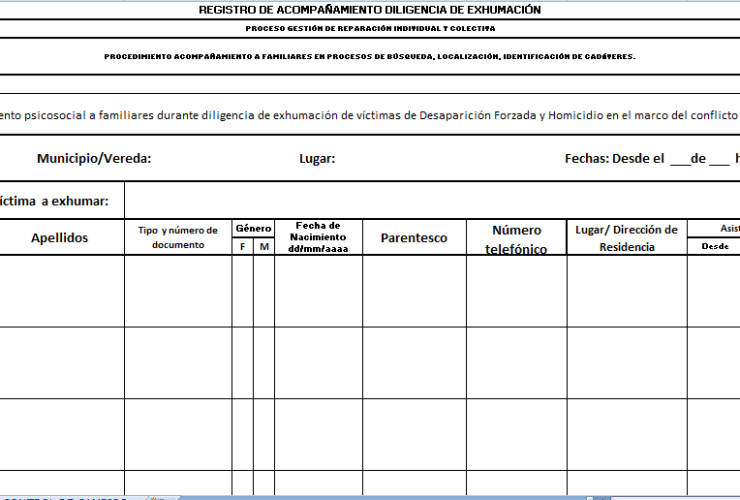Viewport: 740px width, 500px height.
Task: Select the 'PROCEDIMIENTO ACOMPAÑAMIENTO A FAMILIARES' row
Action: tap(370, 56)
